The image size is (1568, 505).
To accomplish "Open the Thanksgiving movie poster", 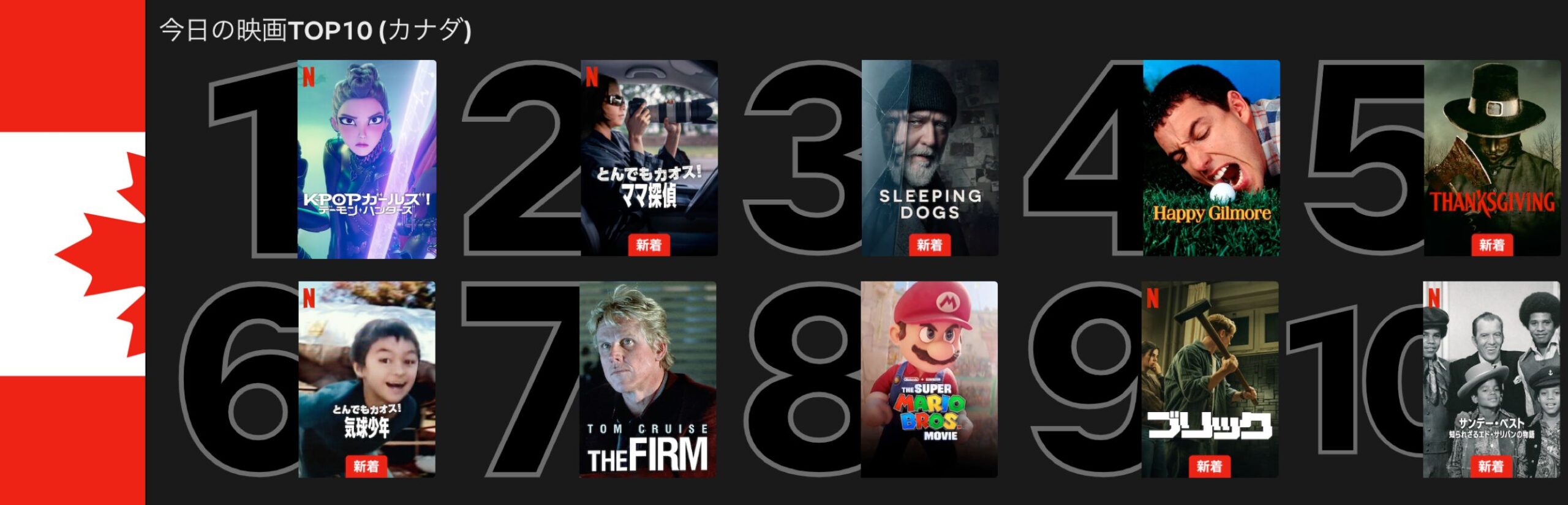I will pyautogui.click(x=1492, y=158).
